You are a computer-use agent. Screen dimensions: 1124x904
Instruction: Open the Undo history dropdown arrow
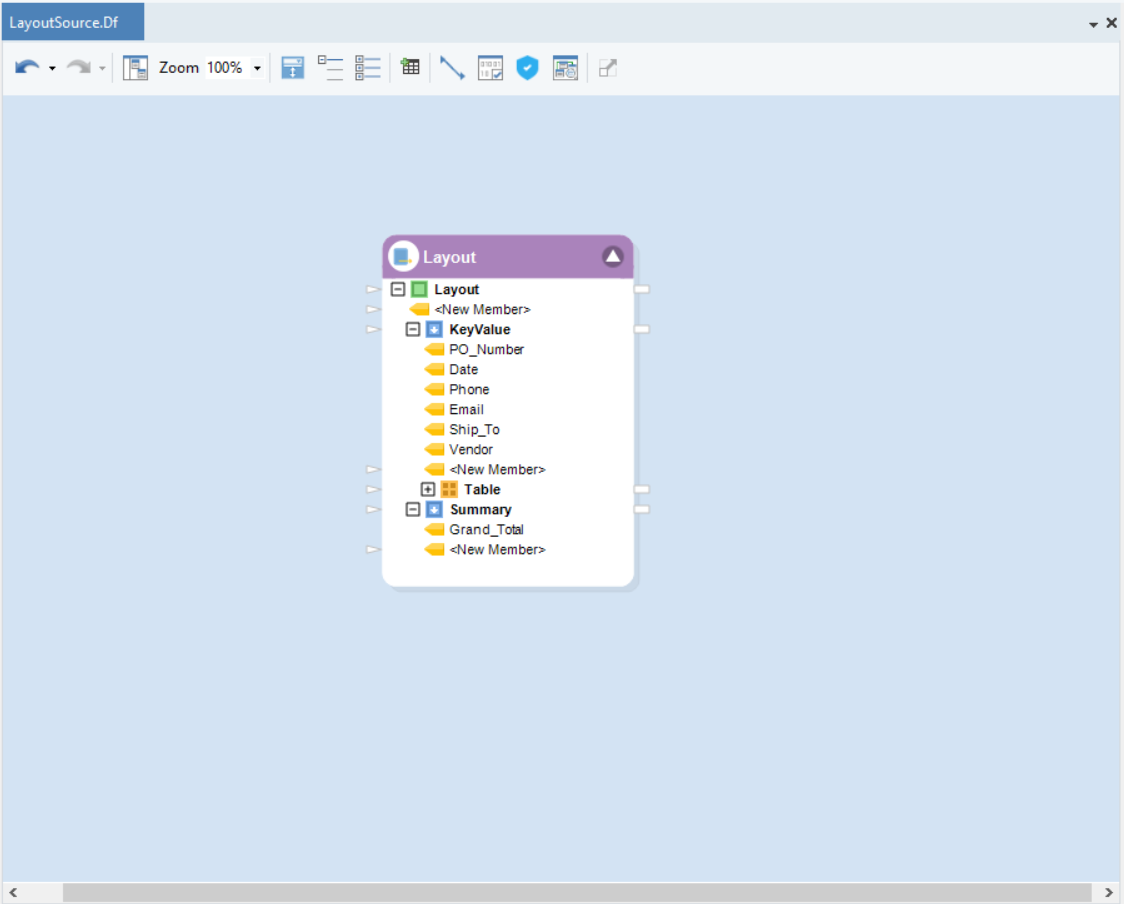(52, 69)
